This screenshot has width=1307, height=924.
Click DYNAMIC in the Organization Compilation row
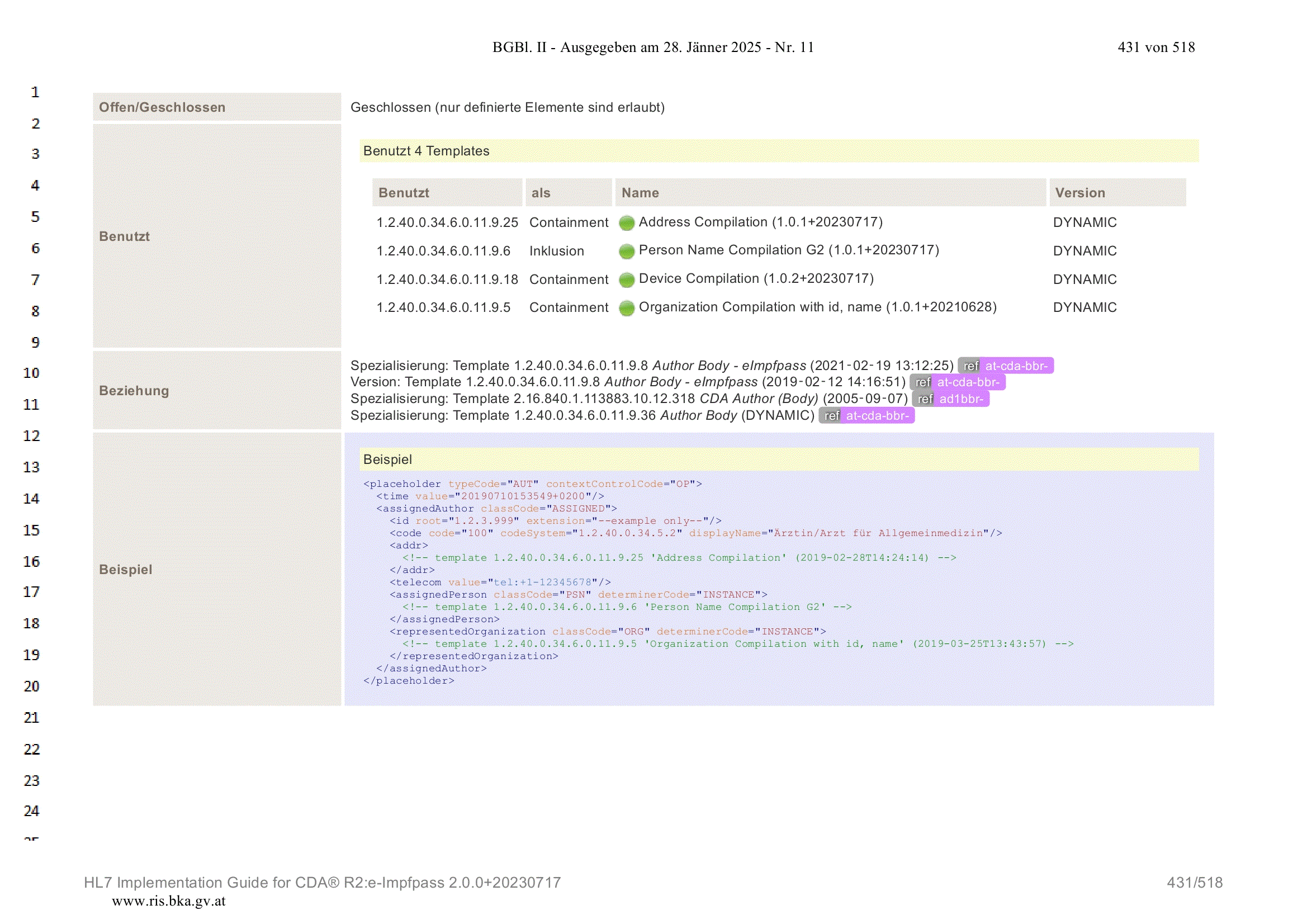click(x=1085, y=307)
